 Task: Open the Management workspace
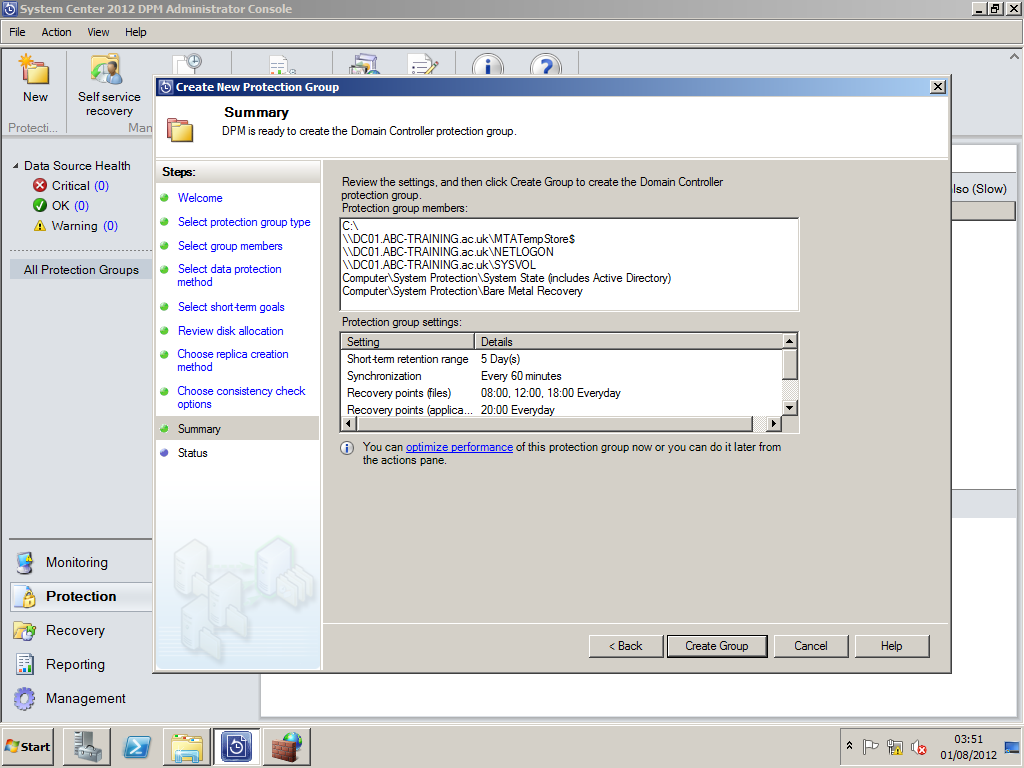[x=86, y=698]
